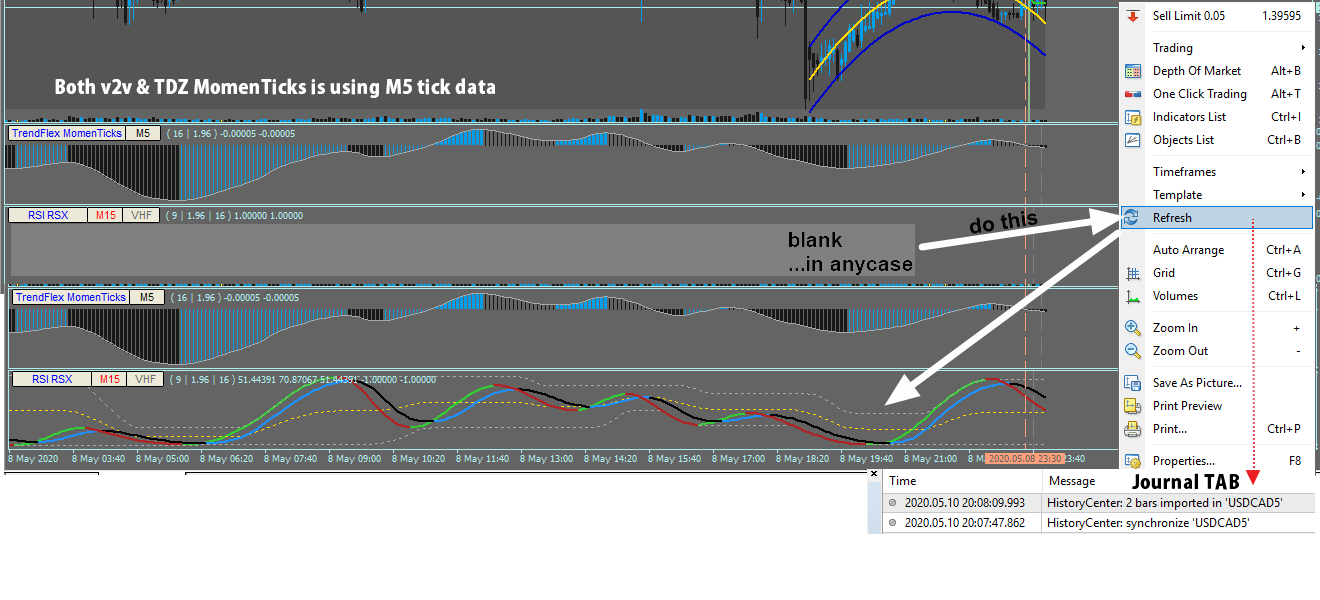Click the Zoom In magnifier icon
The image size is (1320, 600).
[1133, 328]
